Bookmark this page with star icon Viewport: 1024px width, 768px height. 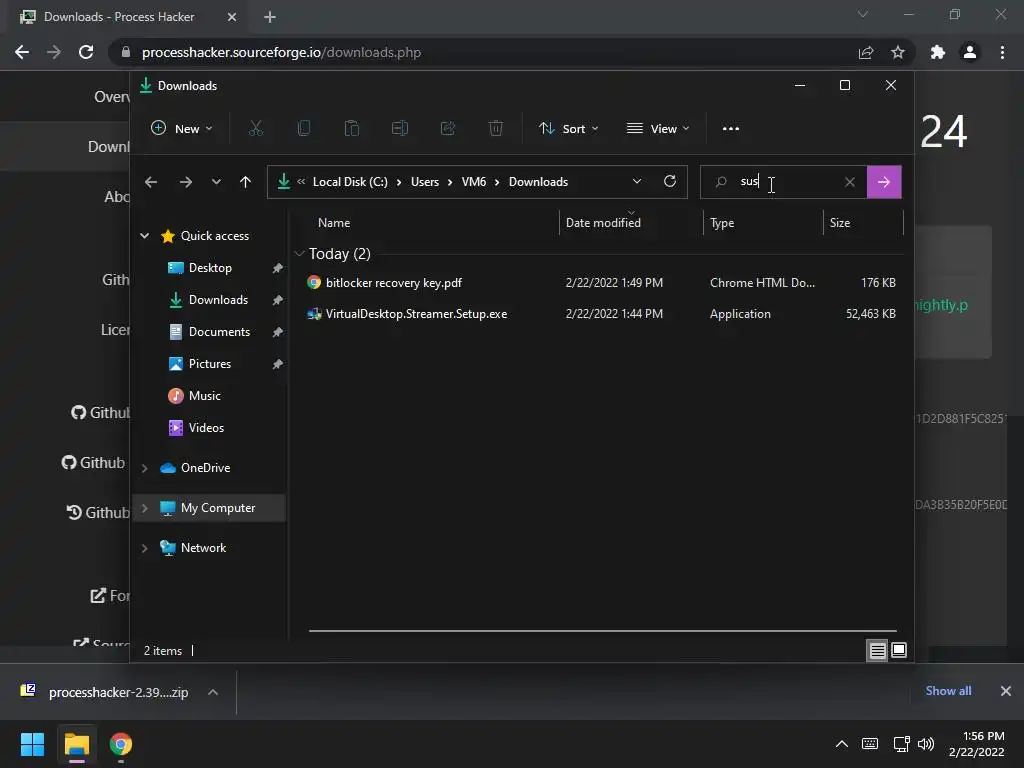tap(898, 52)
